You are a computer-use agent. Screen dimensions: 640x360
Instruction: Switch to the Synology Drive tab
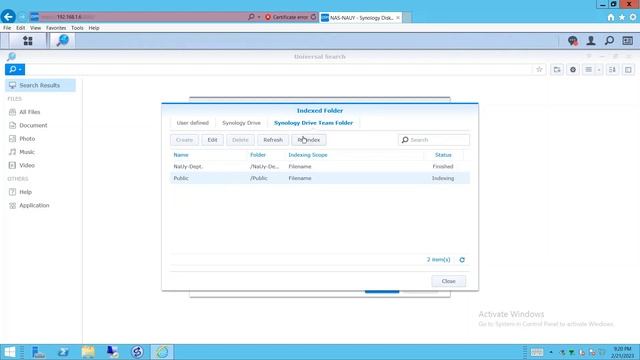point(241,123)
